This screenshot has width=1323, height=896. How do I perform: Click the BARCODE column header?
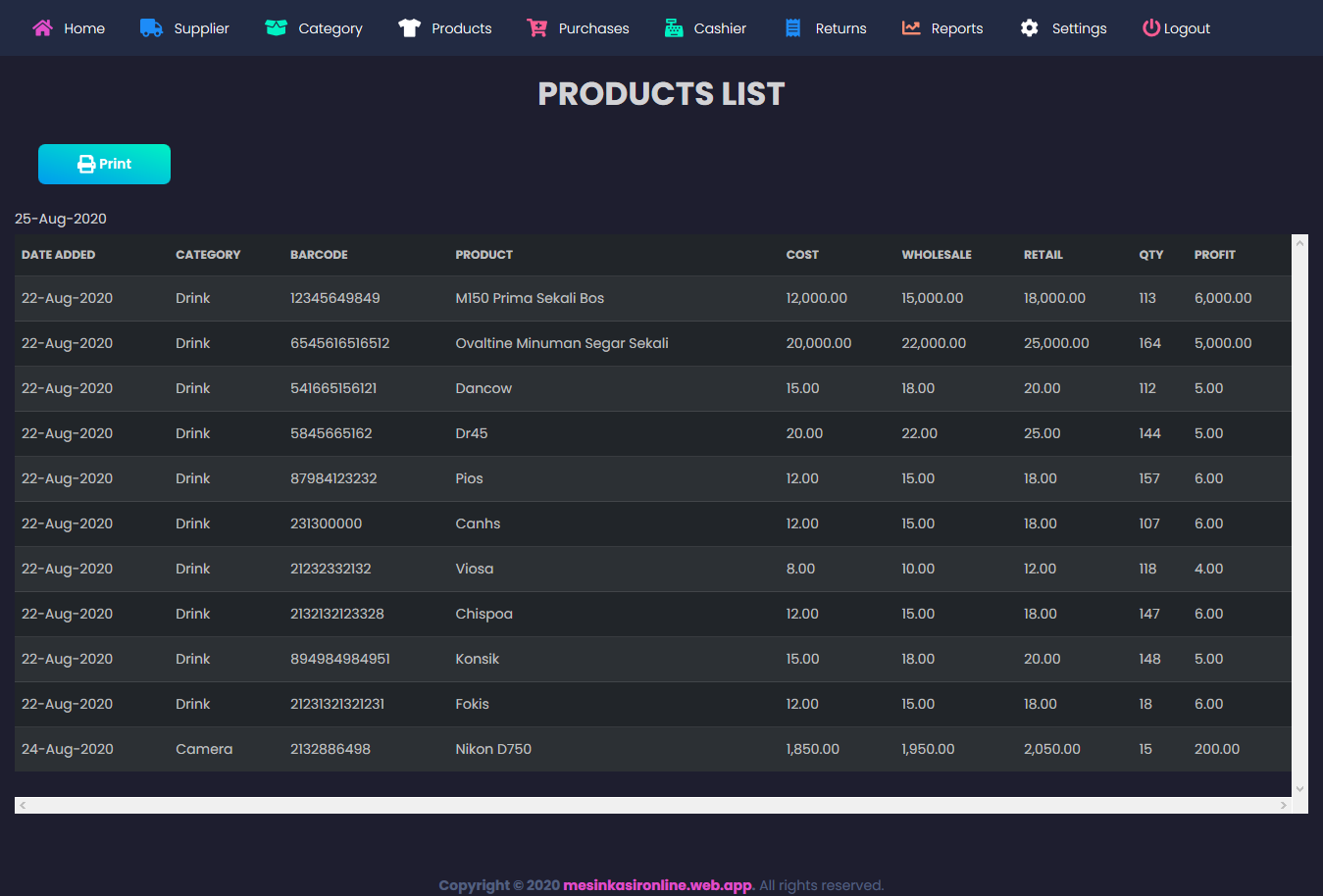click(319, 255)
